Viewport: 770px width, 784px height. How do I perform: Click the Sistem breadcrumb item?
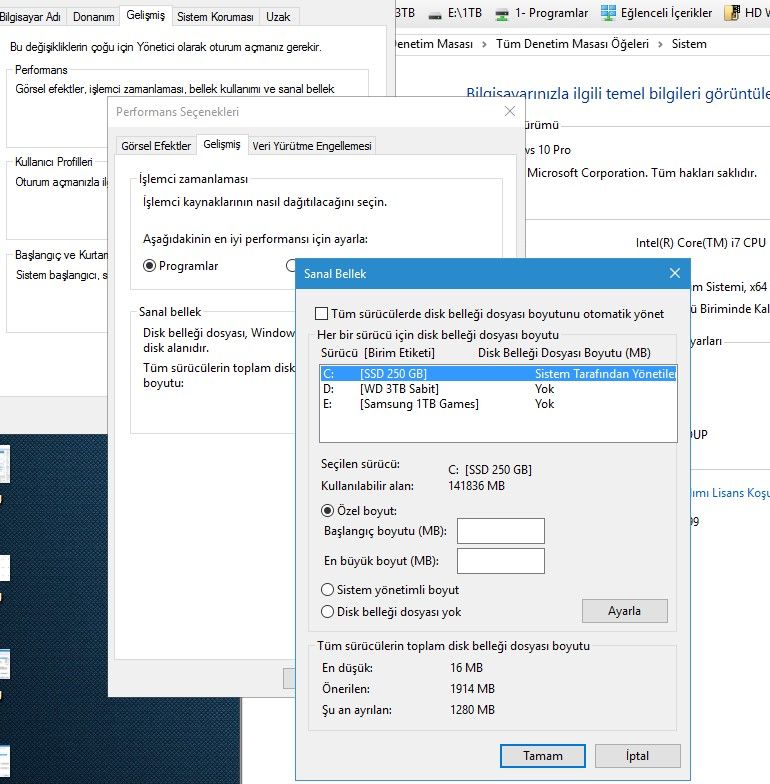point(689,44)
